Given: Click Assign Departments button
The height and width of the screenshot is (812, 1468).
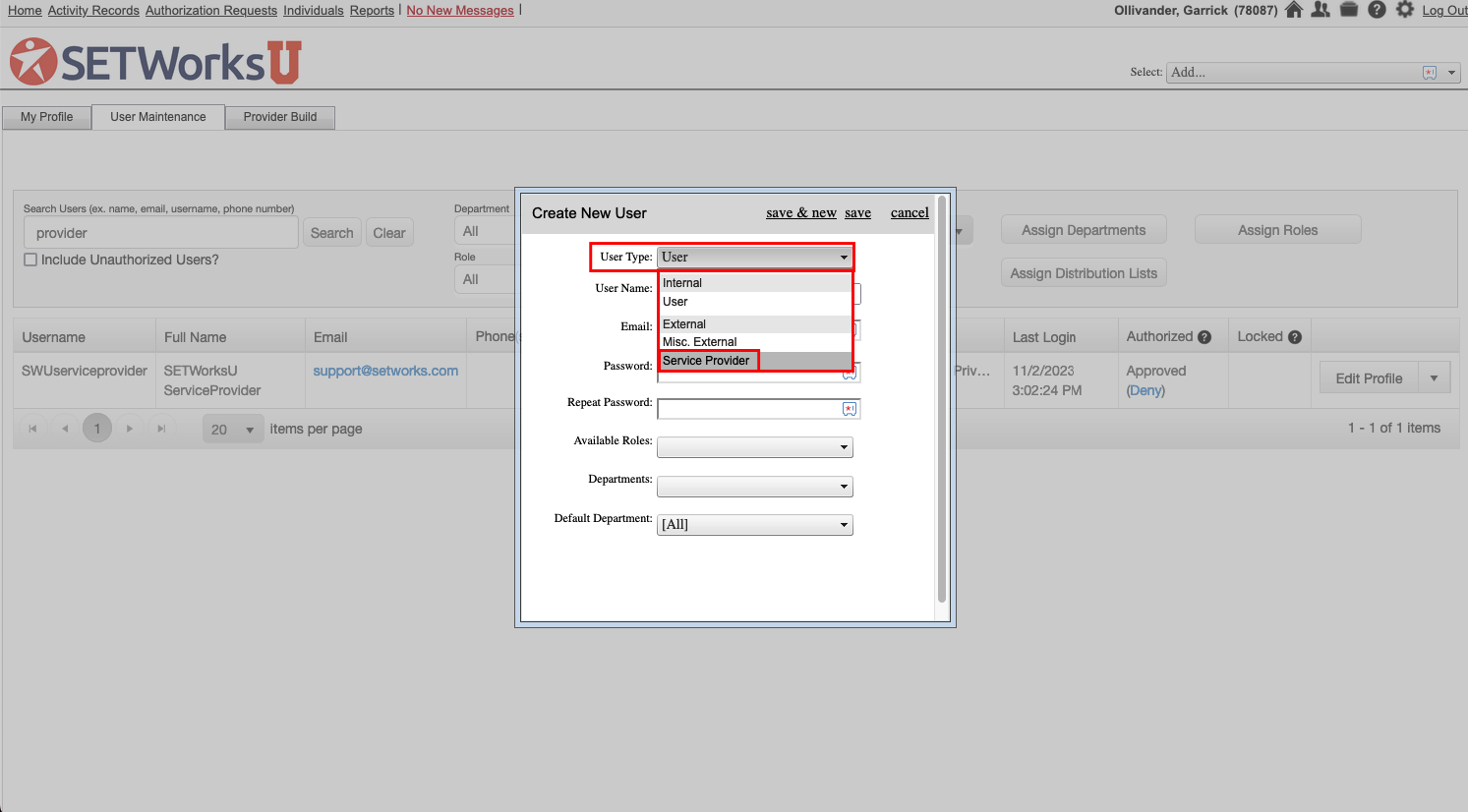Looking at the screenshot, I should pyautogui.click(x=1084, y=230).
